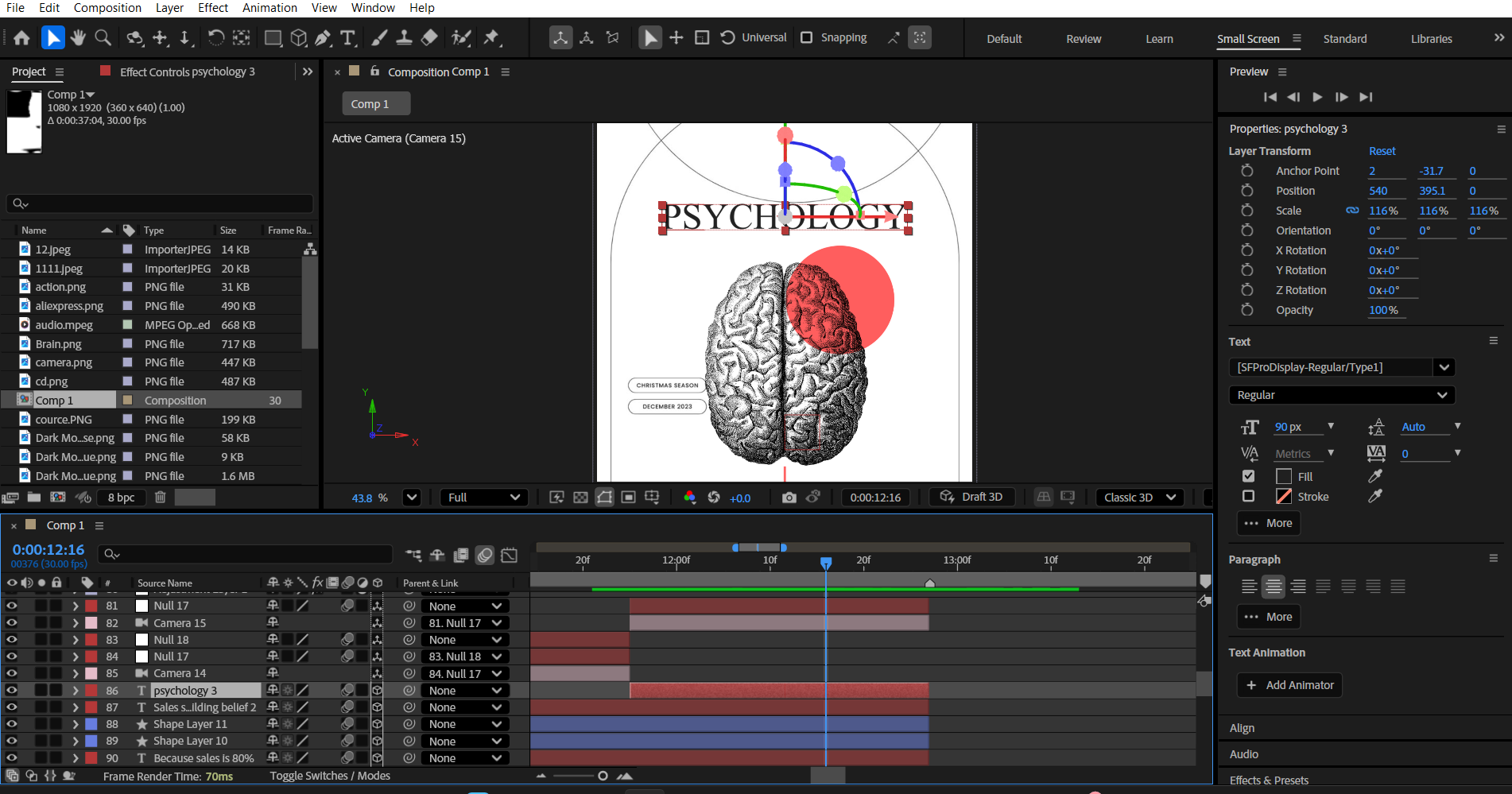The image size is (1512, 794).
Task: Open the font family dropdown
Action: point(1444,367)
